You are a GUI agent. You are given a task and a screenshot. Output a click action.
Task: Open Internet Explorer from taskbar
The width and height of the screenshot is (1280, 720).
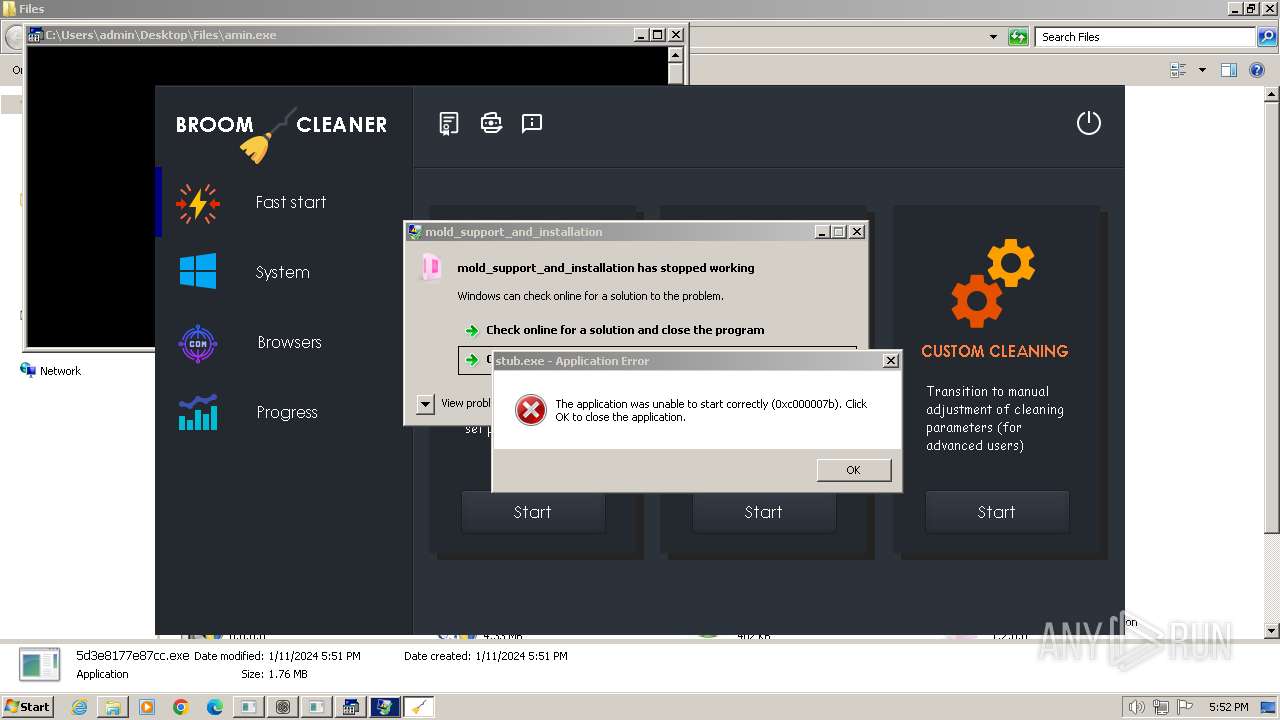coord(79,707)
